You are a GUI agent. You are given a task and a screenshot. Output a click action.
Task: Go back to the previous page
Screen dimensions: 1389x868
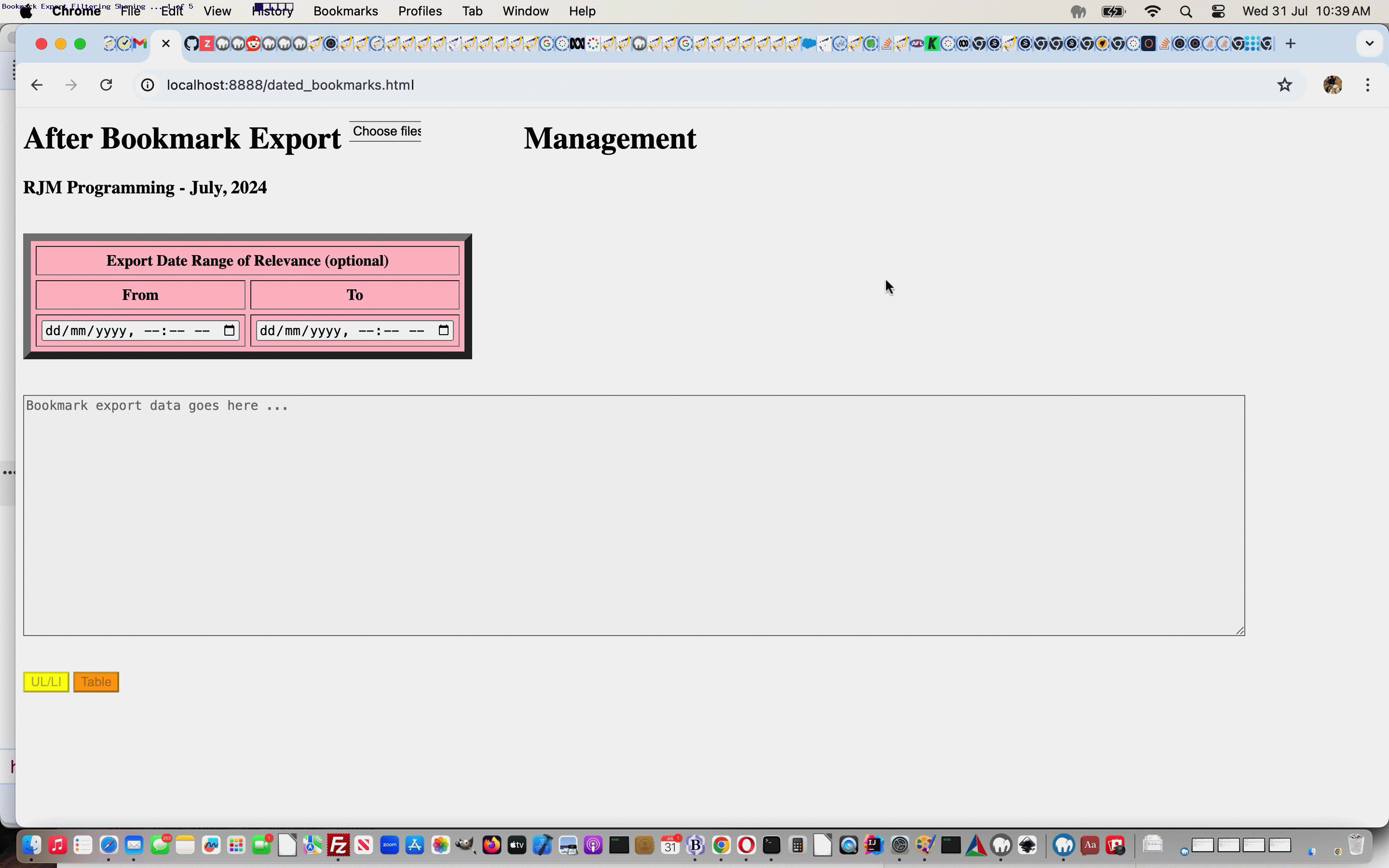point(37,85)
